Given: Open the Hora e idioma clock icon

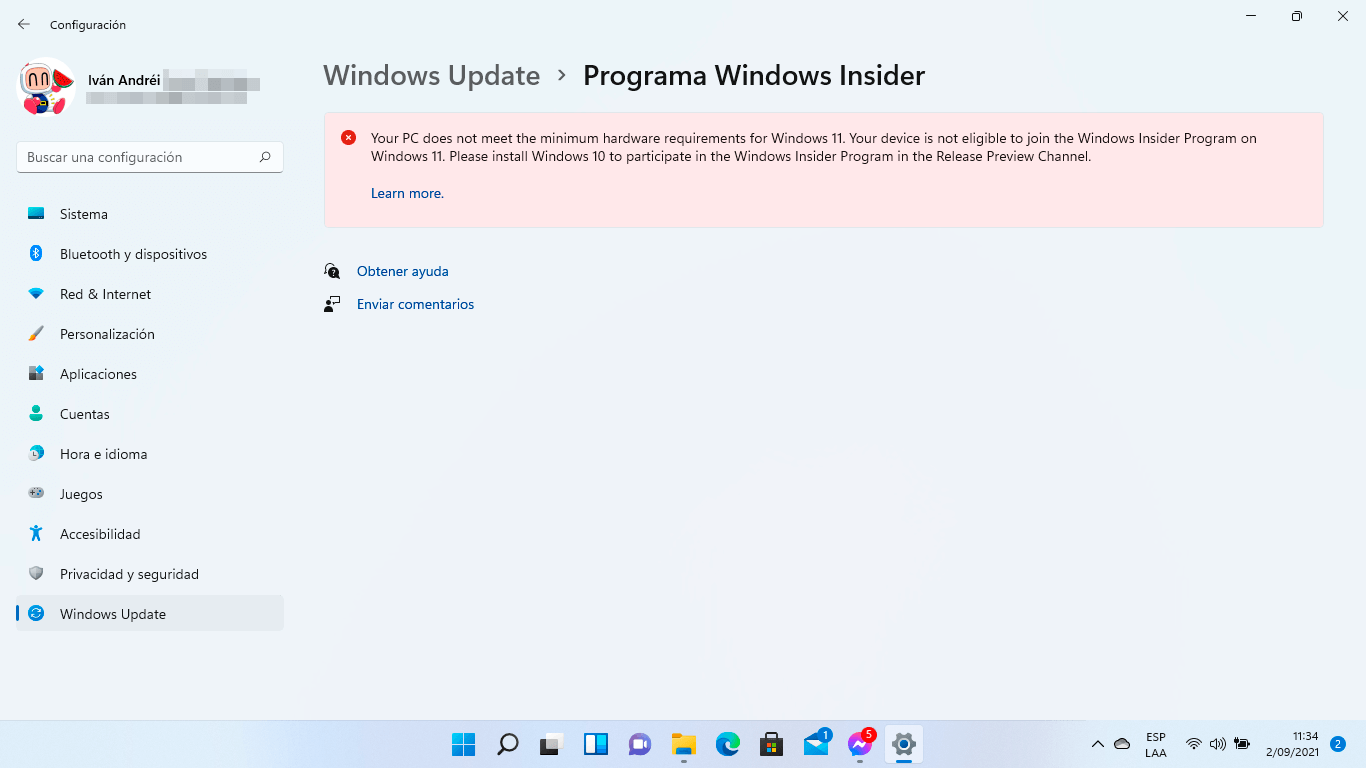Looking at the screenshot, I should tap(36, 454).
